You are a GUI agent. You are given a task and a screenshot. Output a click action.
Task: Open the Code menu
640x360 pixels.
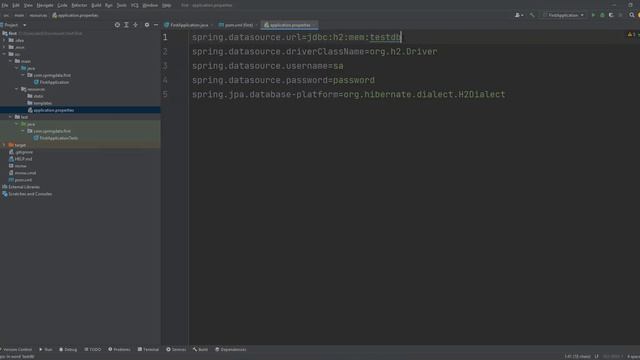62,5
